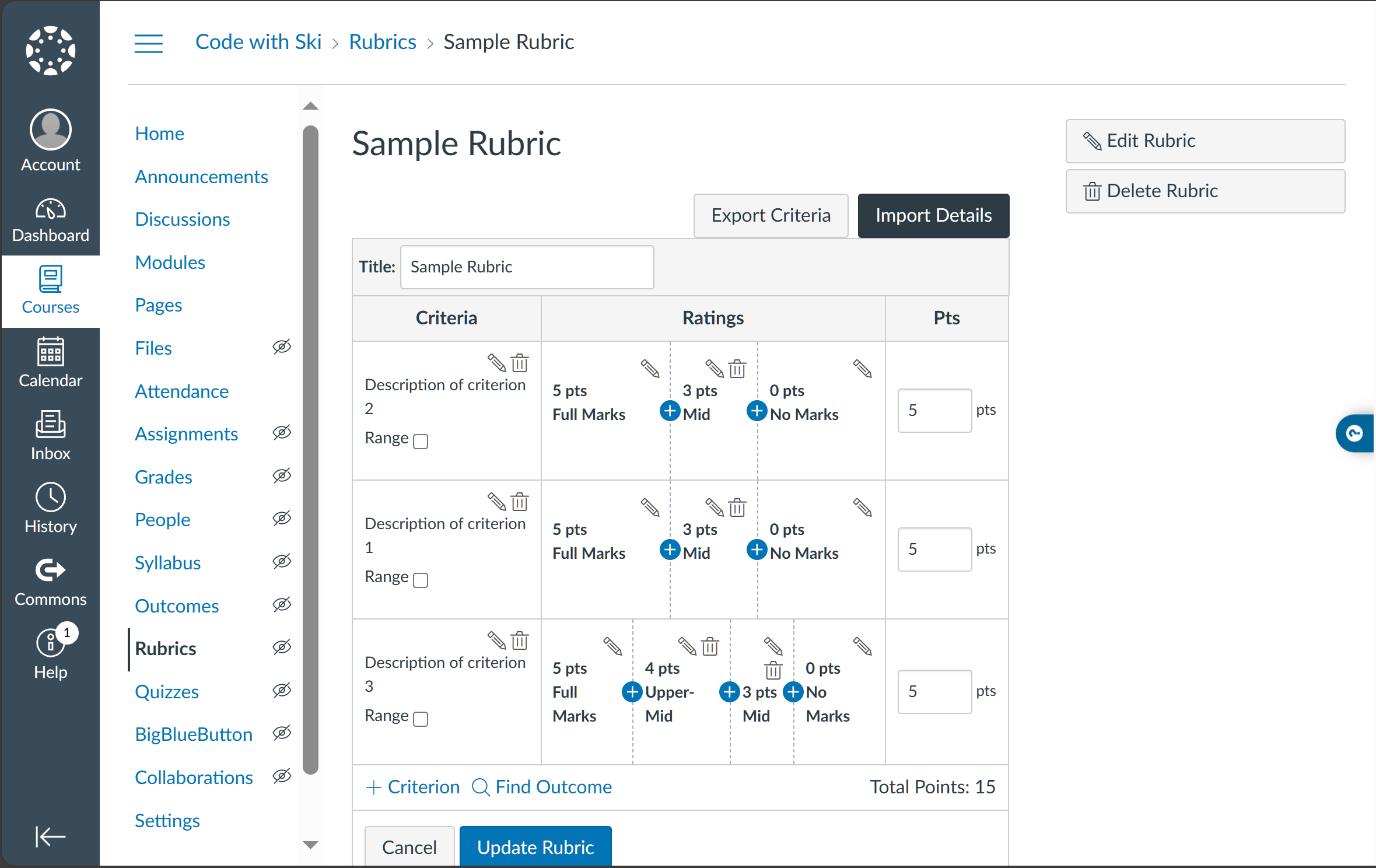Click the hidden eye icon beside Grades
The width and height of the screenshot is (1376, 868).
(282, 476)
